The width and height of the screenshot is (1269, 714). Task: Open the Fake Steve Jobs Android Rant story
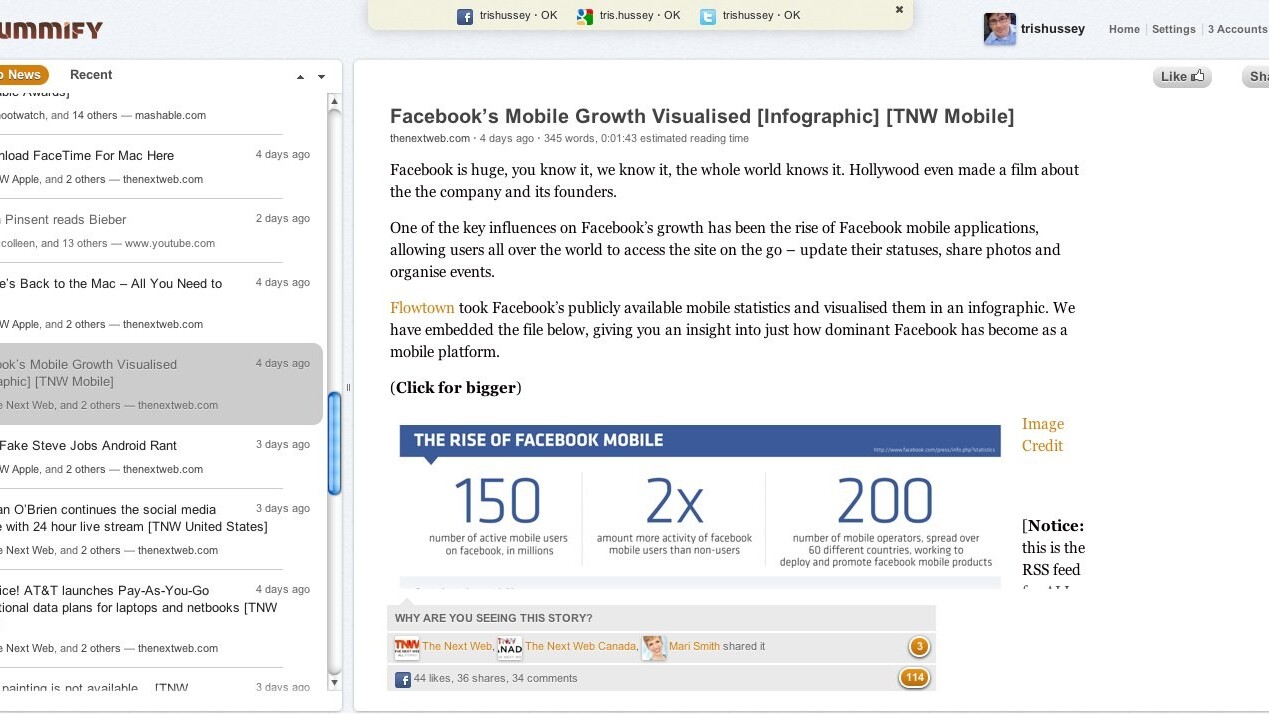point(88,446)
